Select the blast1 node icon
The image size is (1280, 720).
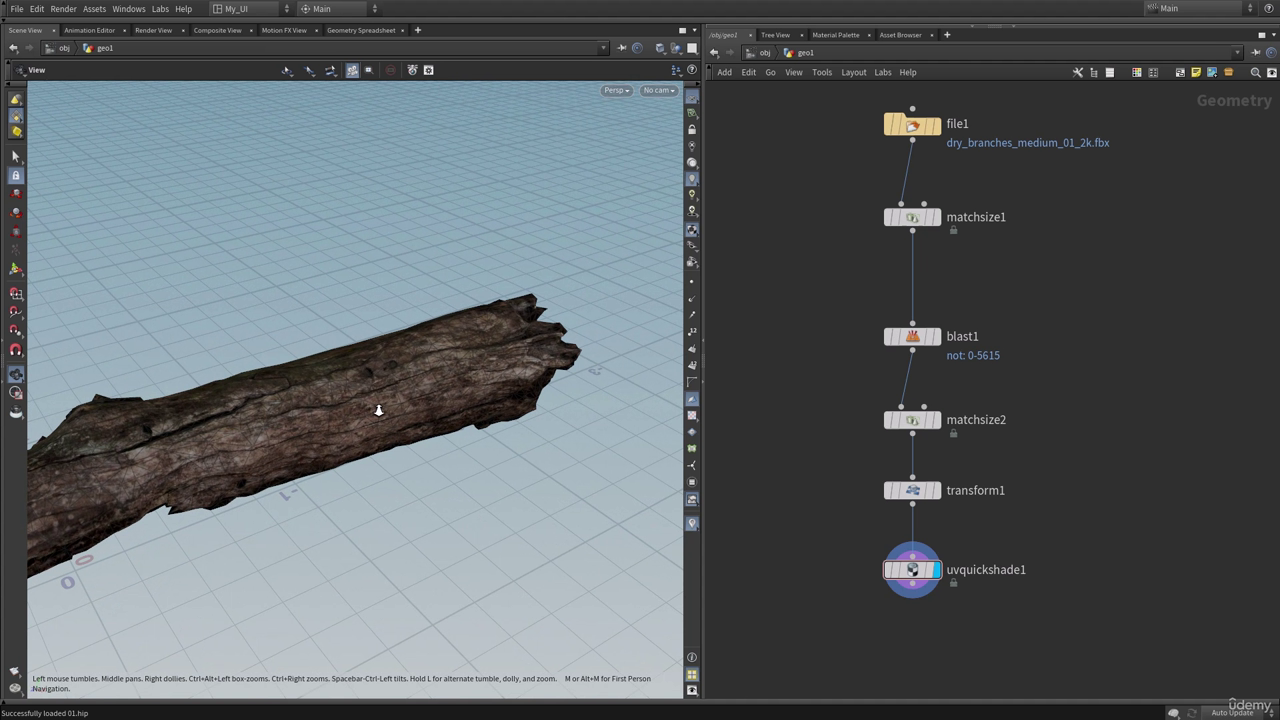tap(912, 337)
